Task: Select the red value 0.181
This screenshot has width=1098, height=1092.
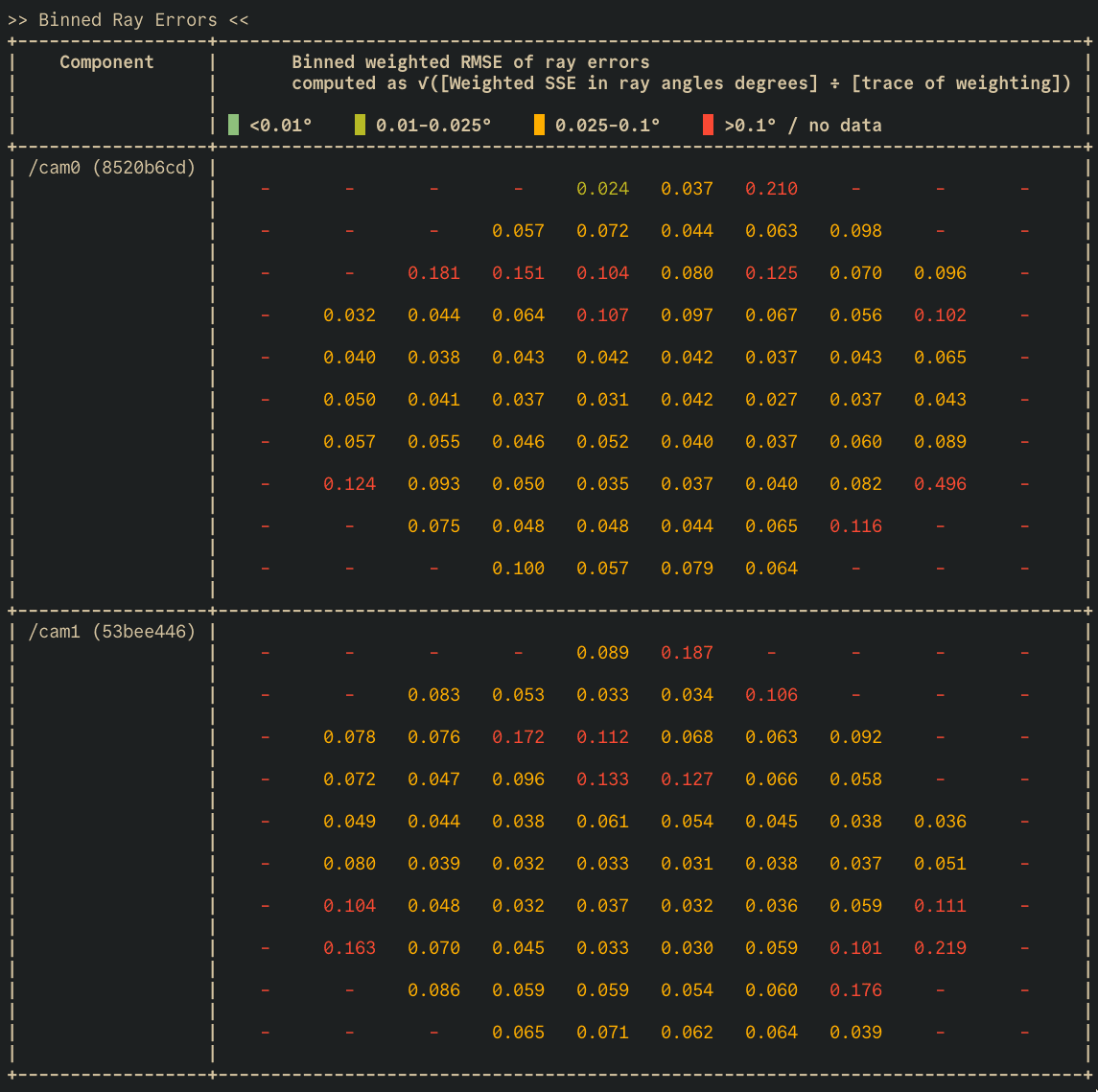Action: (x=434, y=273)
